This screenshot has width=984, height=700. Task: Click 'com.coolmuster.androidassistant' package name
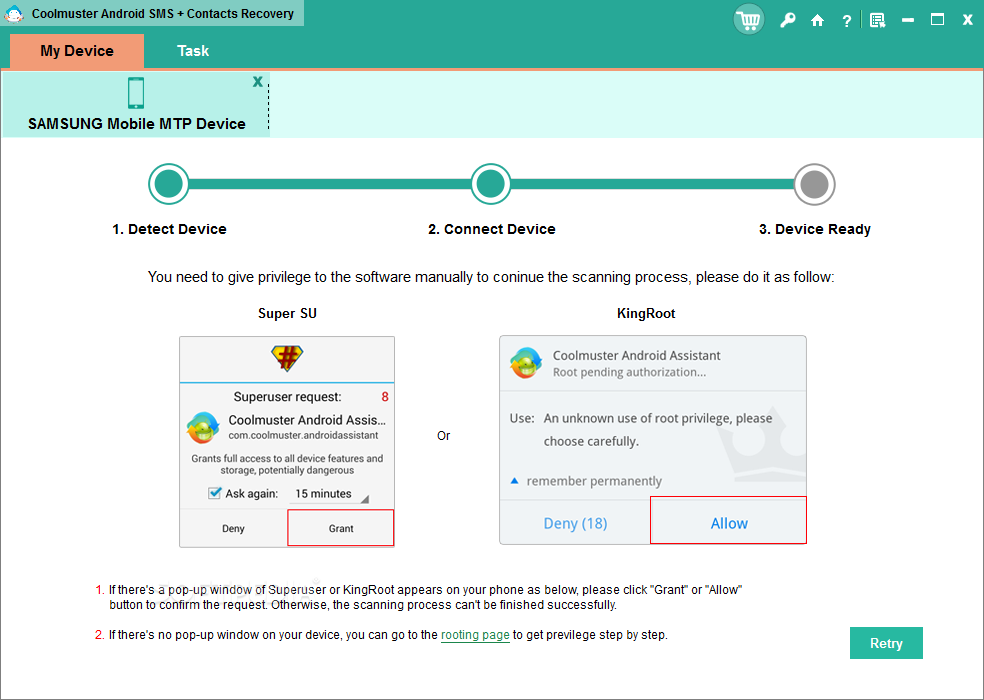click(303, 435)
